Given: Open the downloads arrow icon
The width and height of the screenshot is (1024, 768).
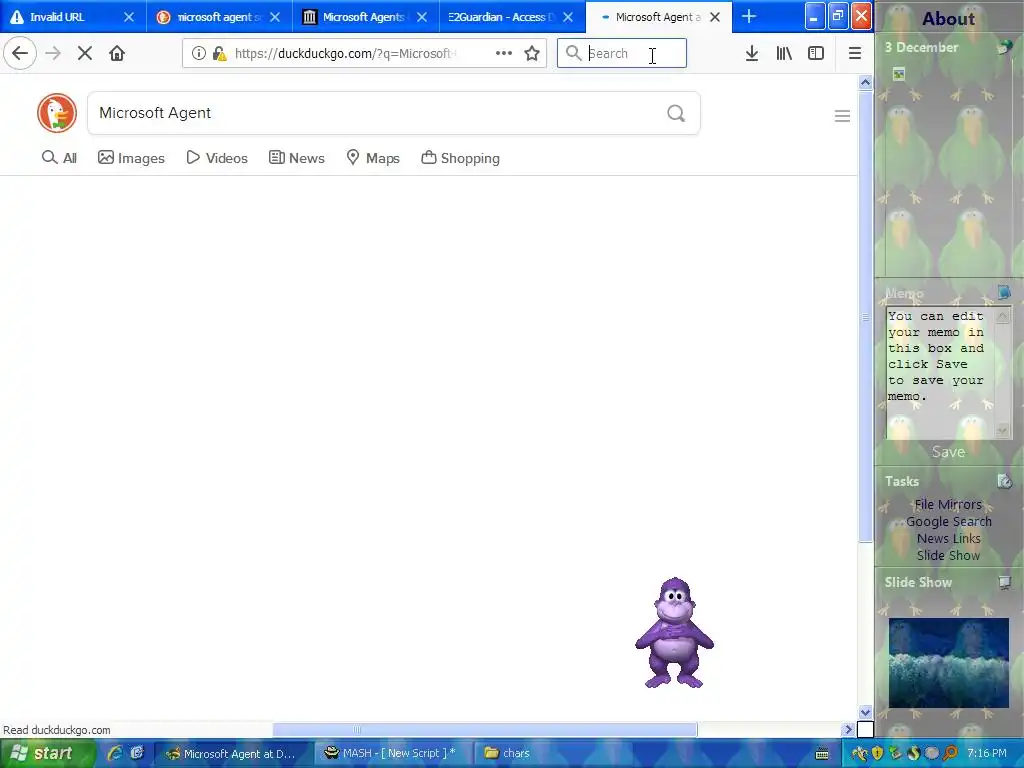Looking at the screenshot, I should pyautogui.click(x=752, y=53).
